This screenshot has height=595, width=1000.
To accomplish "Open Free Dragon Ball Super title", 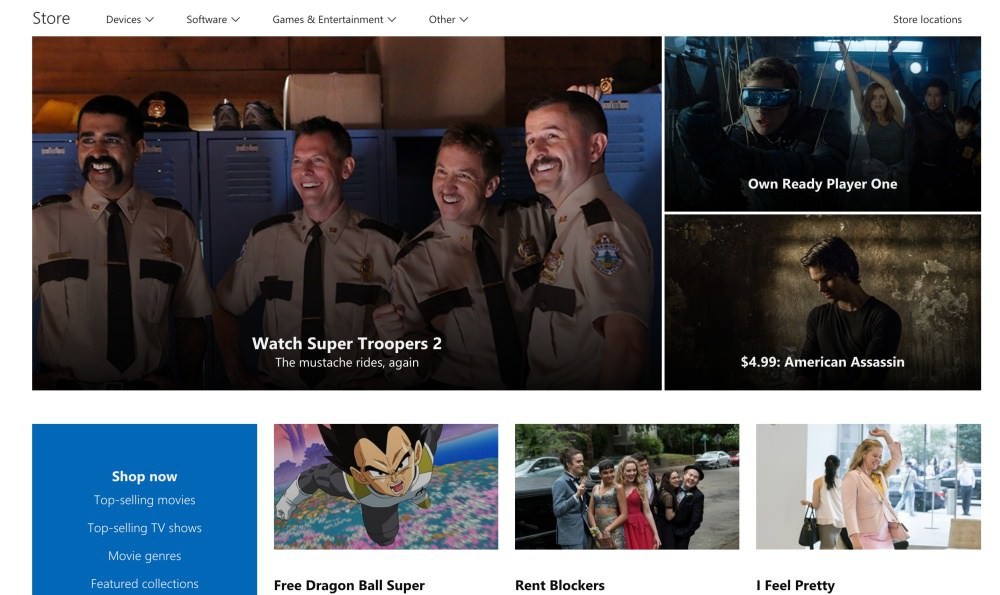I will (349, 585).
